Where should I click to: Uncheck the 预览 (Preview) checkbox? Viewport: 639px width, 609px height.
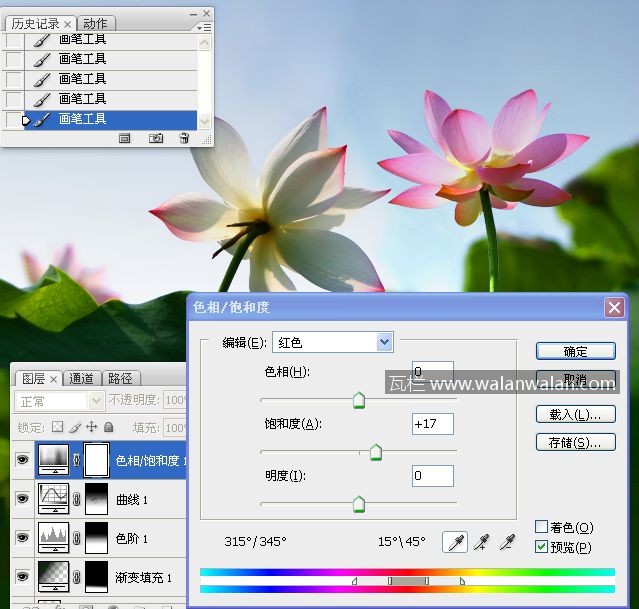tap(541, 547)
